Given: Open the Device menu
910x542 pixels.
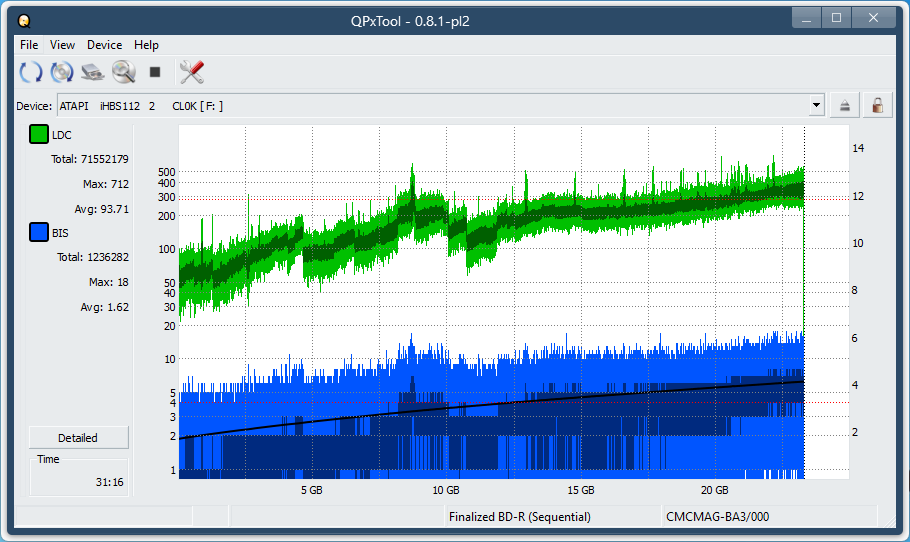Looking at the screenshot, I should pyautogui.click(x=104, y=45).
